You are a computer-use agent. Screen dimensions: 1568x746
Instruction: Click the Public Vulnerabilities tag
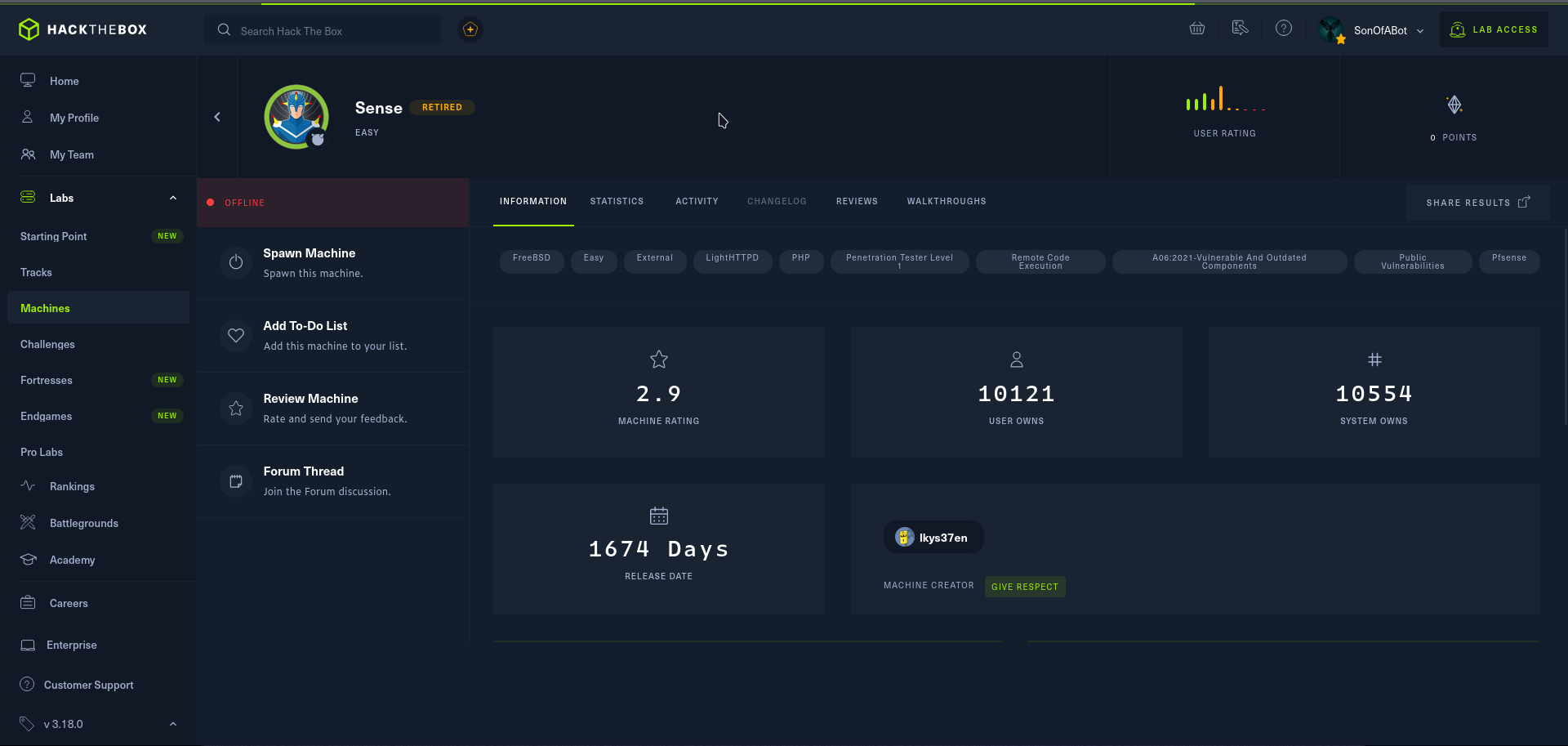[1413, 261]
